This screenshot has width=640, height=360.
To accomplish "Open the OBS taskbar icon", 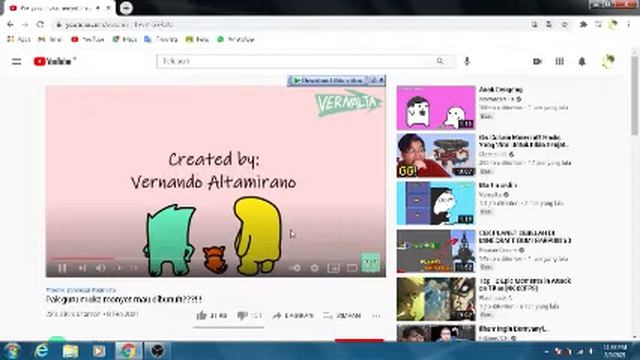I will click(158, 351).
